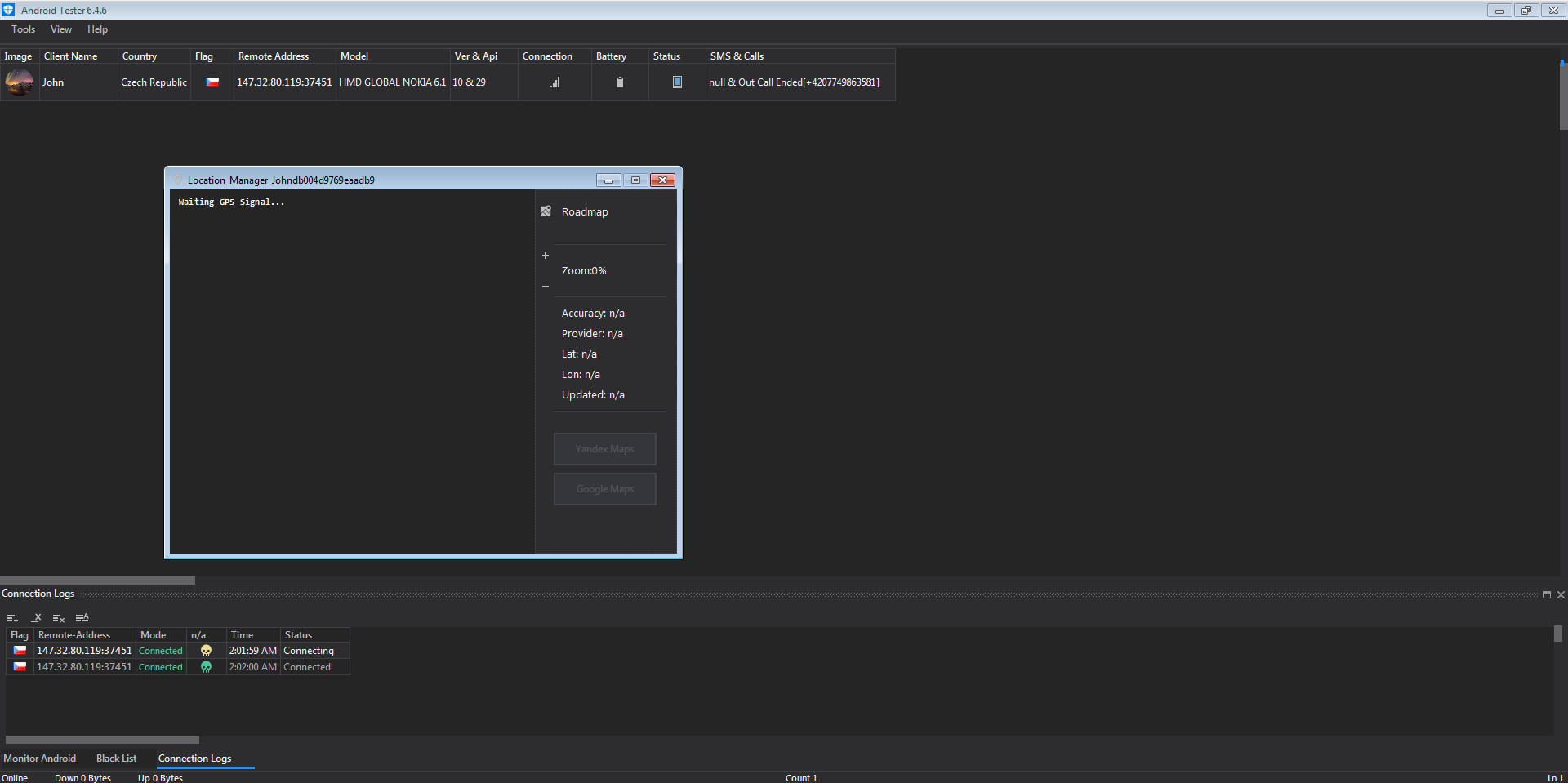Click the Updated: n/a label
The width and height of the screenshot is (1568, 783).
593,395
